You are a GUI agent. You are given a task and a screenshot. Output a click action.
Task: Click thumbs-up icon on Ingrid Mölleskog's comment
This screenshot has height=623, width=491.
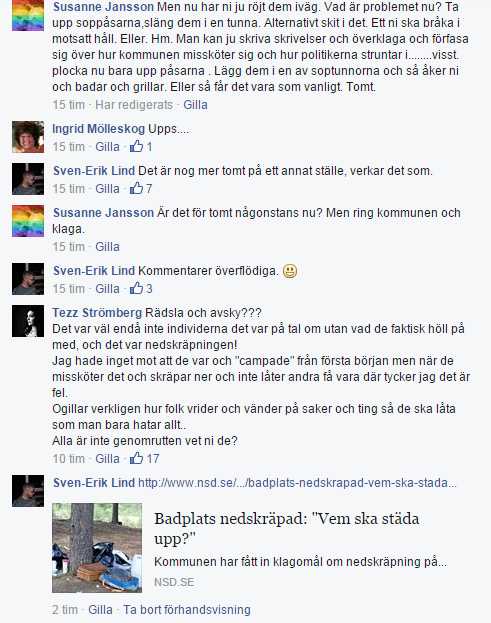(136, 147)
